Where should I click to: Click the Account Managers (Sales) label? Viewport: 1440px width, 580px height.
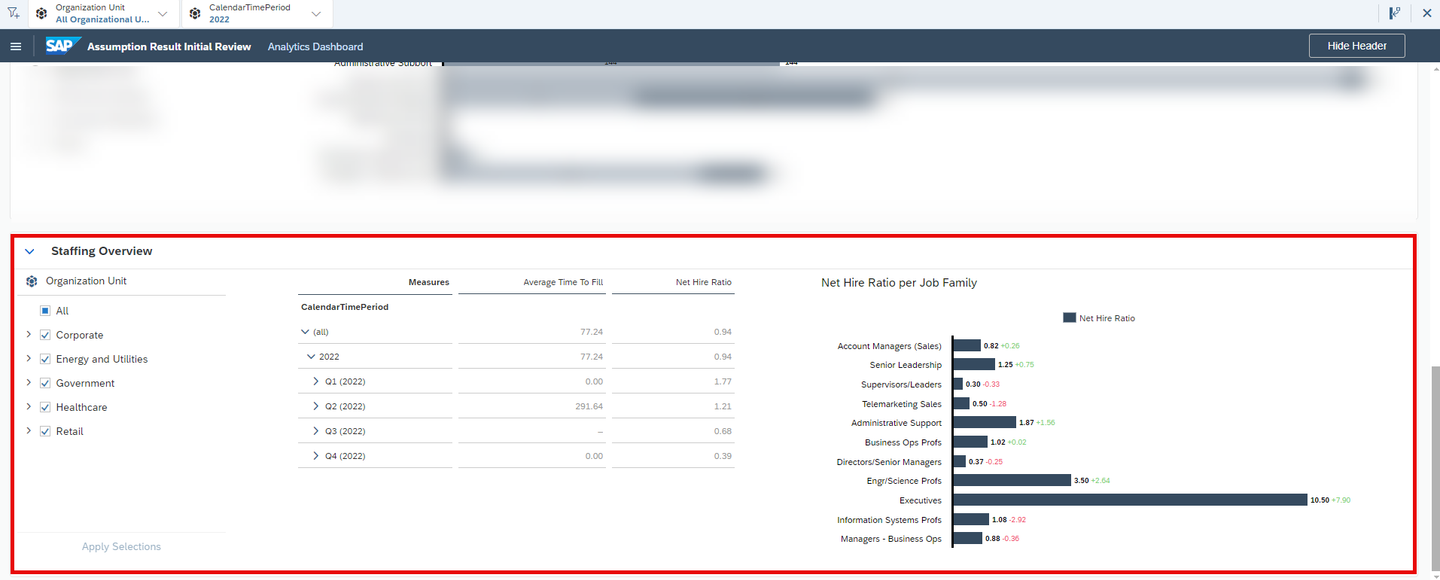coord(889,346)
